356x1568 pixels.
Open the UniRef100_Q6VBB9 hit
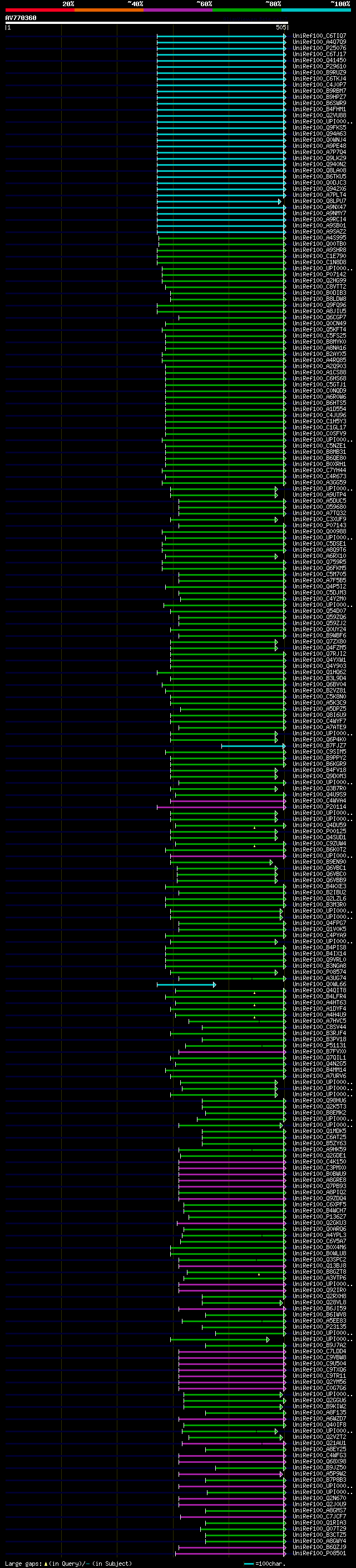(x=319, y=880)
